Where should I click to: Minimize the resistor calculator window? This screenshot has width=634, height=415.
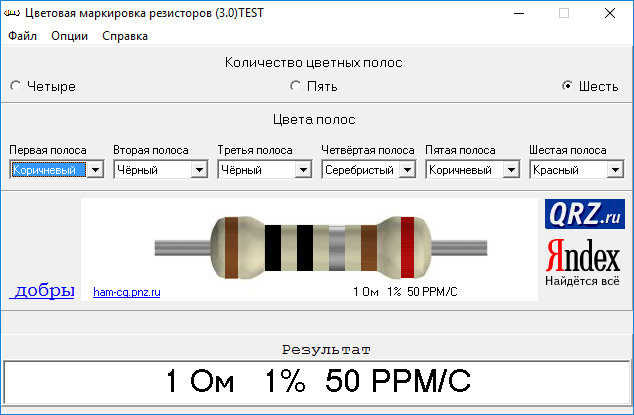pyautogui.click(x=519, y=13)
